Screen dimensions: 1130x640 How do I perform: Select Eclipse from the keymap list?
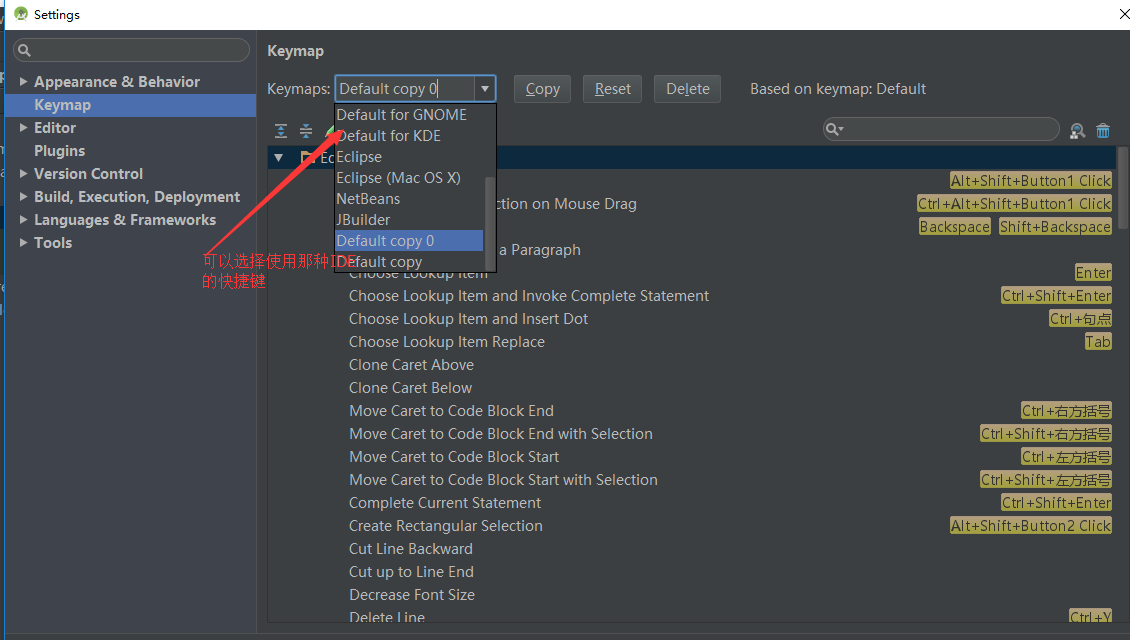point(360,156)
